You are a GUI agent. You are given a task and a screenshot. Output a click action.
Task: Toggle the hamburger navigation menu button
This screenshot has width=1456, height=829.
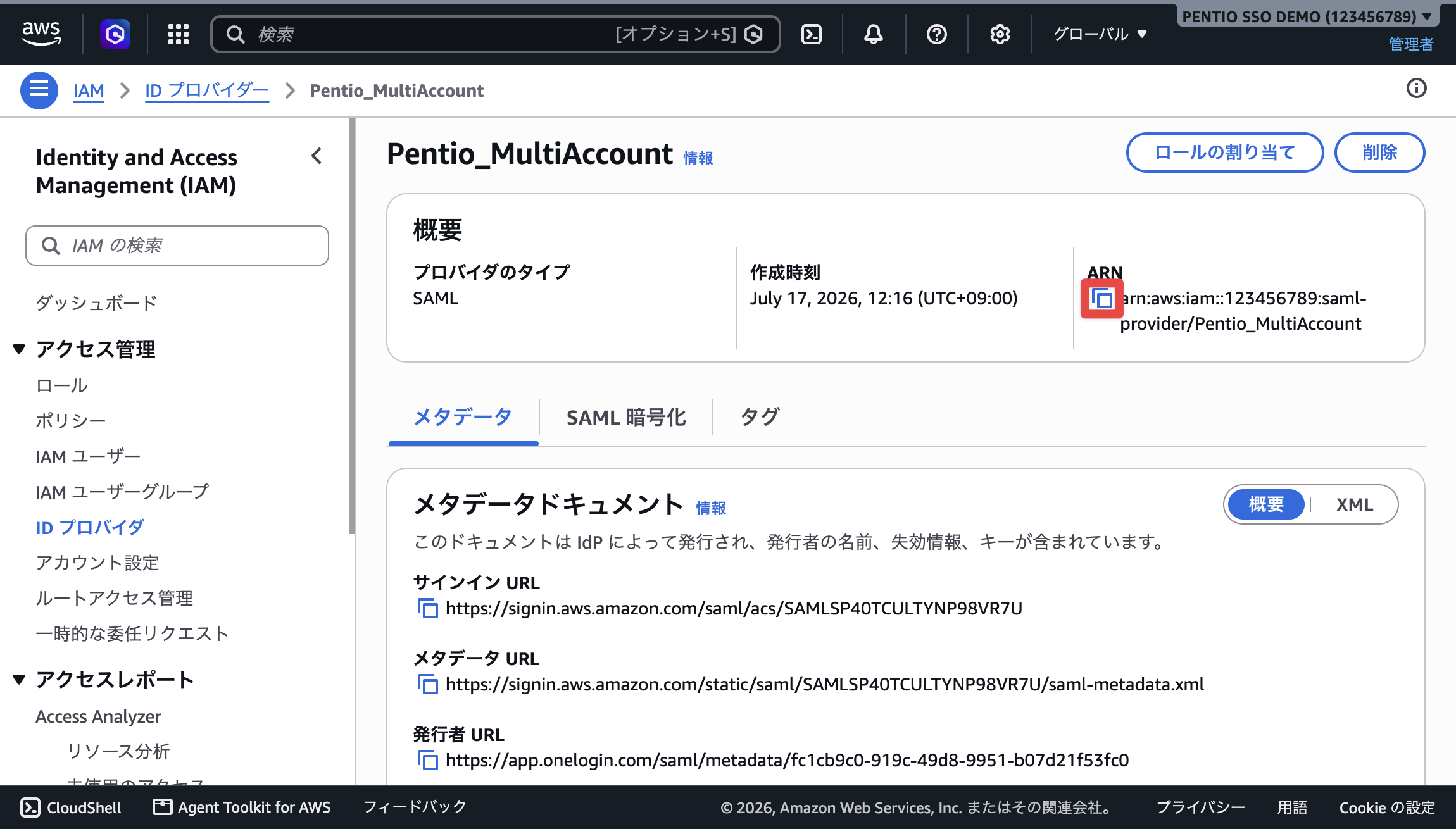(39, 90)
